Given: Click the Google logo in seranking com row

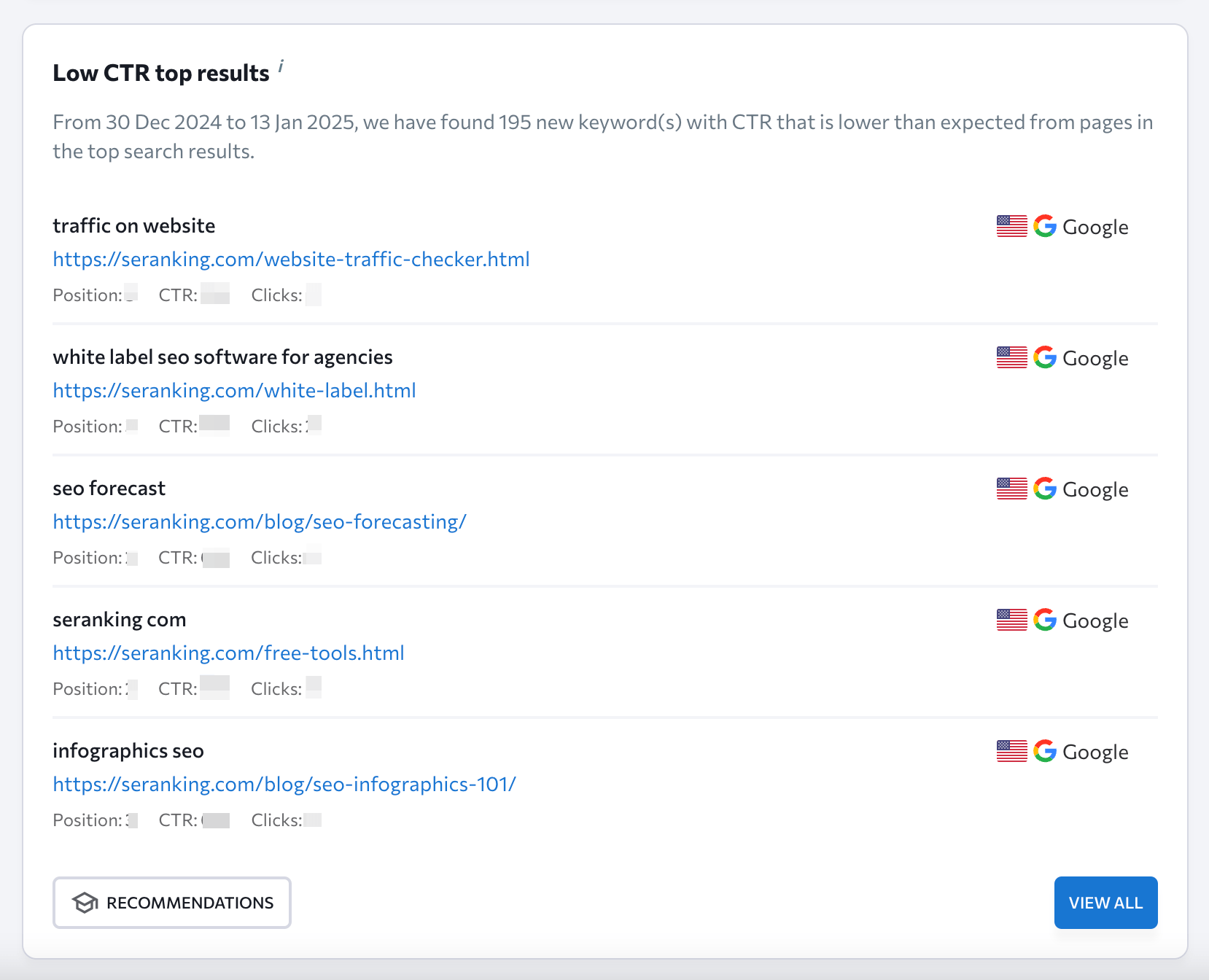Looking at the screenshot, I should point(1045,620).
